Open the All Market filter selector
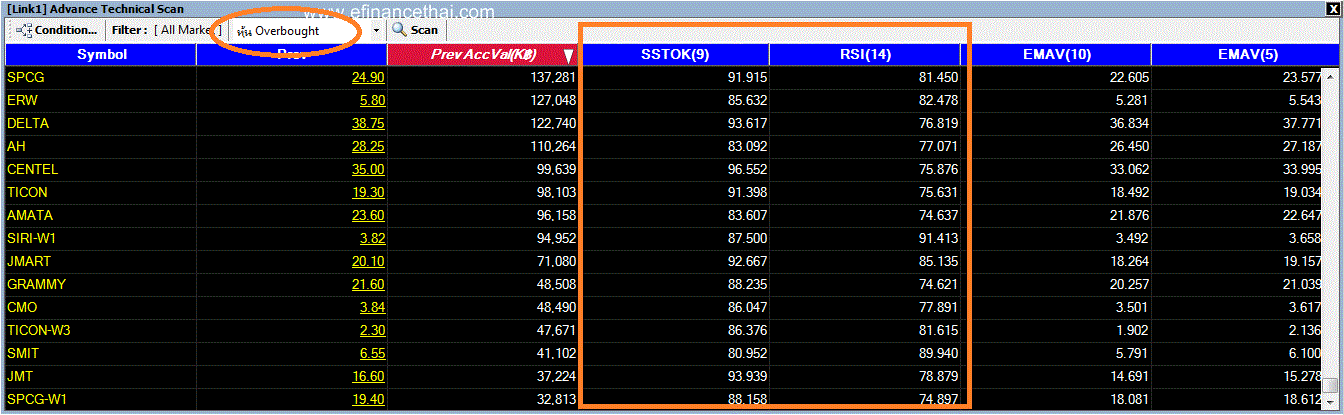 click(x=187, y=30)
